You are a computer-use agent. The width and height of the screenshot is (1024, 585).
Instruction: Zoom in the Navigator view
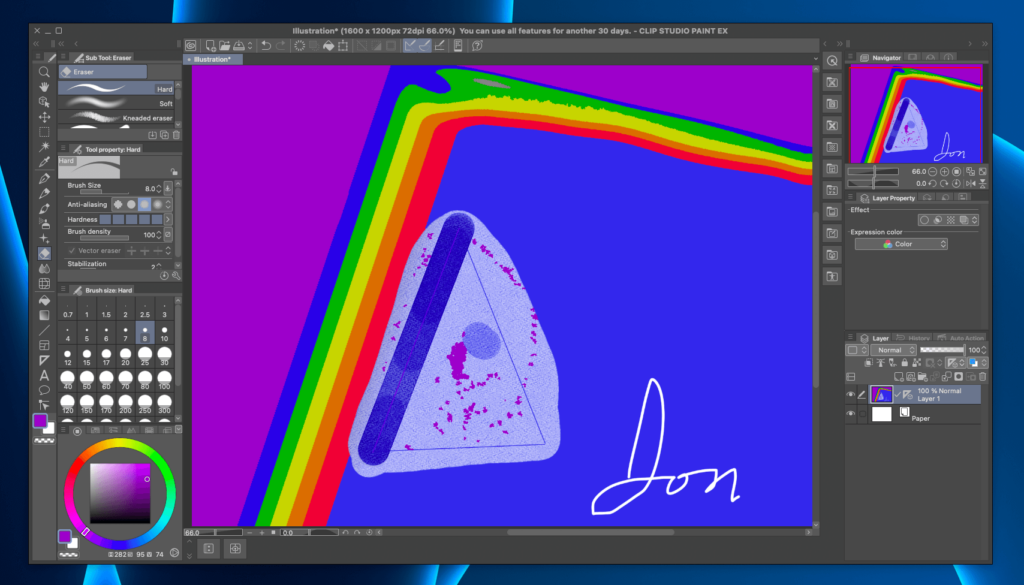[944, 172]
